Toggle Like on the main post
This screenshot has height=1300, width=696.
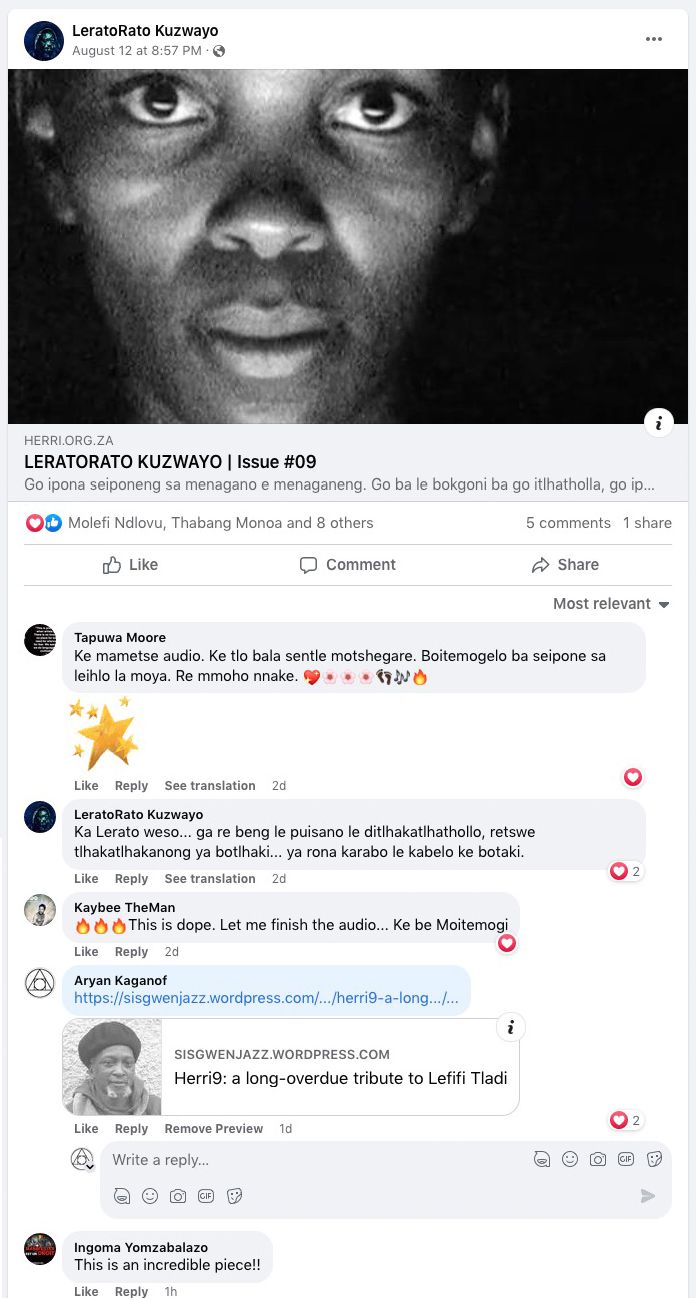coord(131,565)
